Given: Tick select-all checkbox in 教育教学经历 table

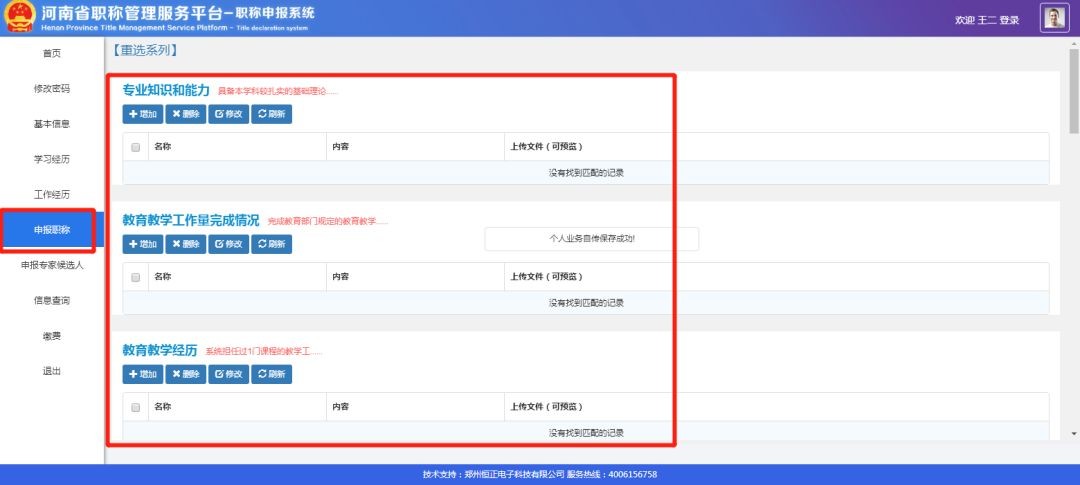Looking at the screenshot, I should click(x=136, y=407).
